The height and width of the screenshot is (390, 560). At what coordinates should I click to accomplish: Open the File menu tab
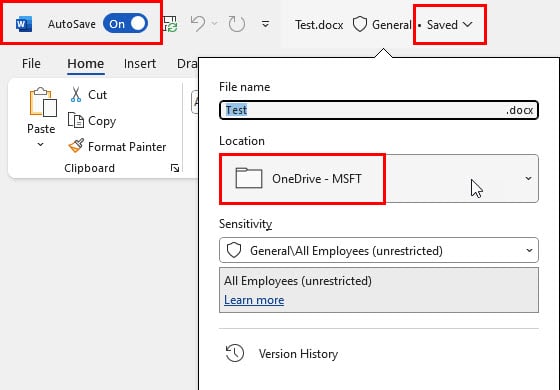coord(31,64)
